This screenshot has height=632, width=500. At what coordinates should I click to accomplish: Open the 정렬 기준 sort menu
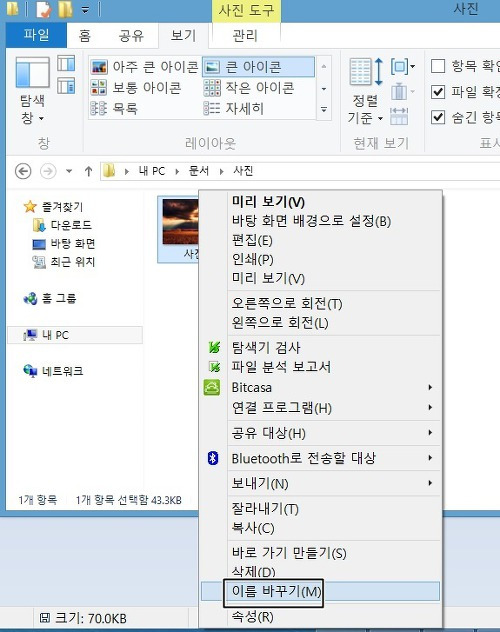coord(366,91)
